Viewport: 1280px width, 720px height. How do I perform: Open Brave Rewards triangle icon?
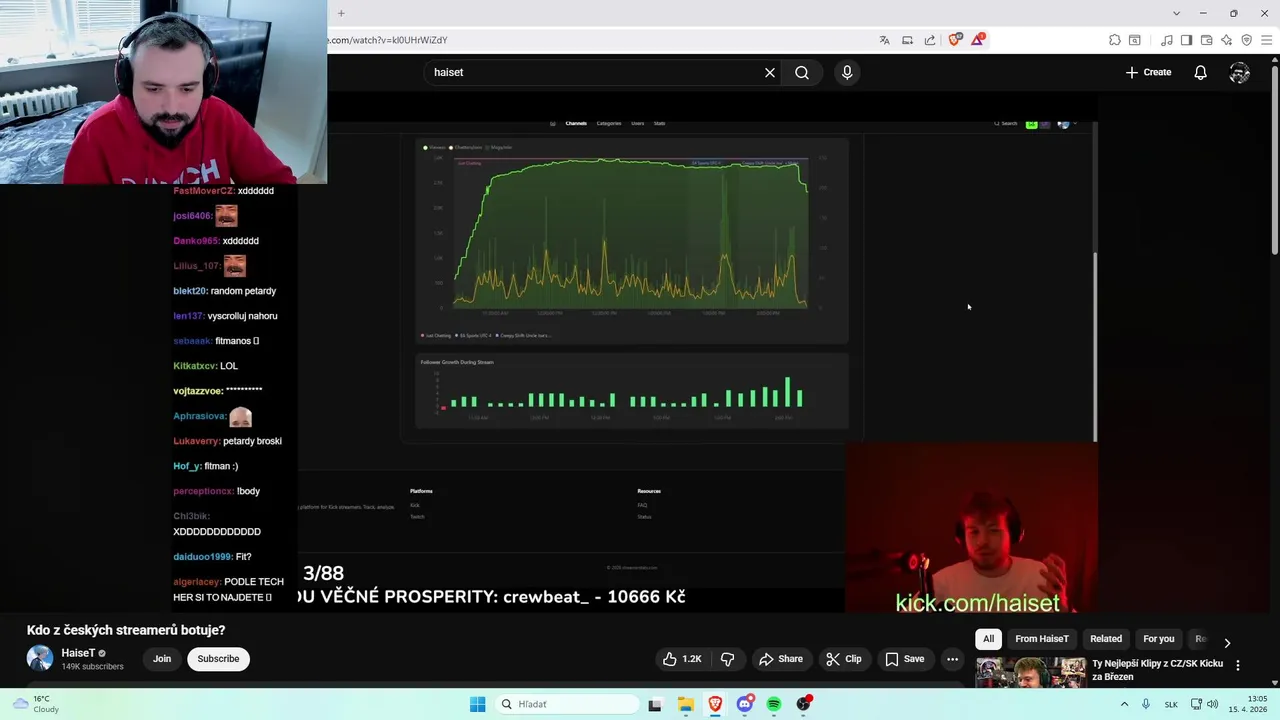coord(978,40)
